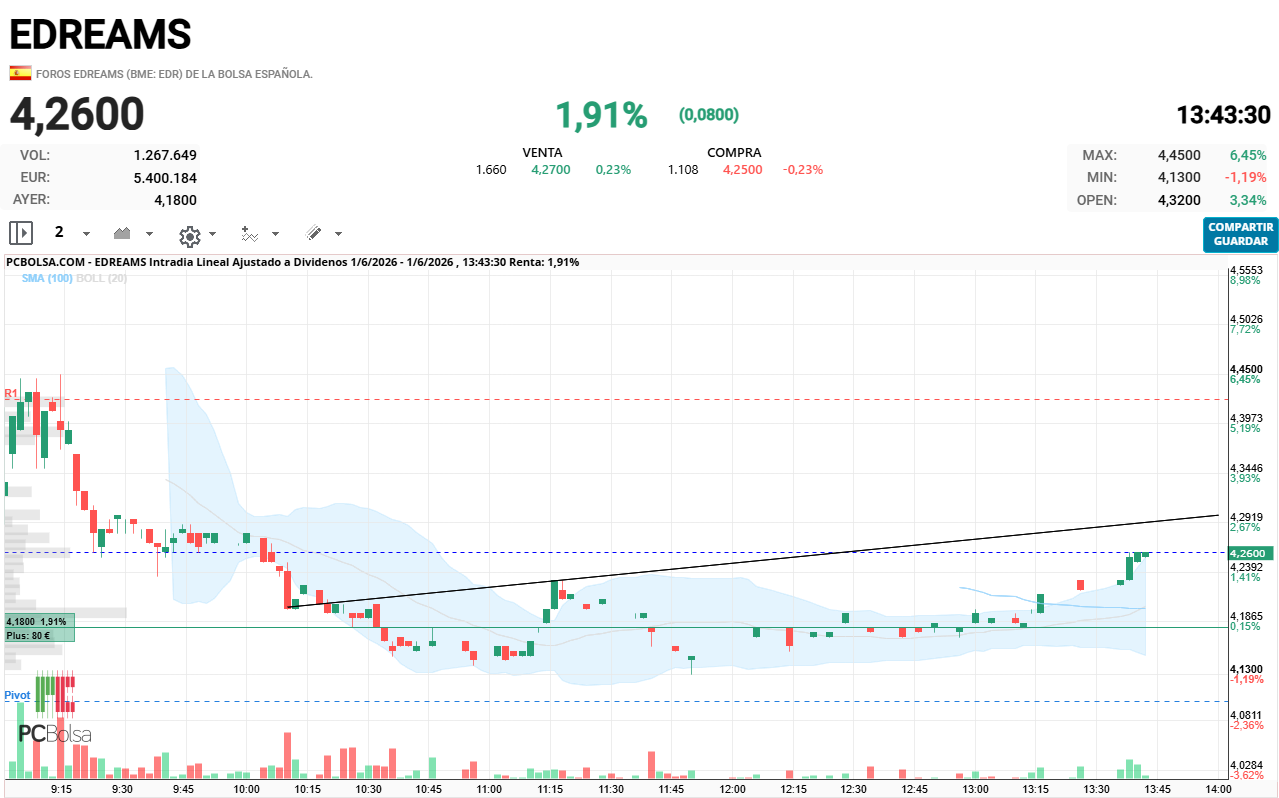1279x798 pixels.
Task: Expand the interval '2' dropdown arrow
Action: [x=86, y=234]
